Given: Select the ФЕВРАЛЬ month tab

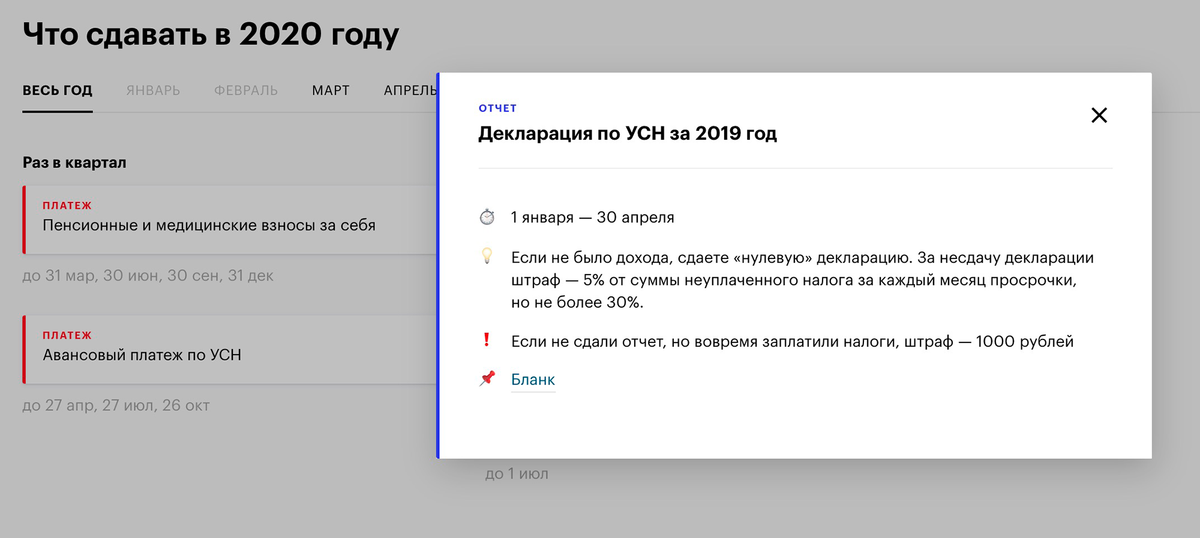Looking at the screenshot, I should [246, 90].
